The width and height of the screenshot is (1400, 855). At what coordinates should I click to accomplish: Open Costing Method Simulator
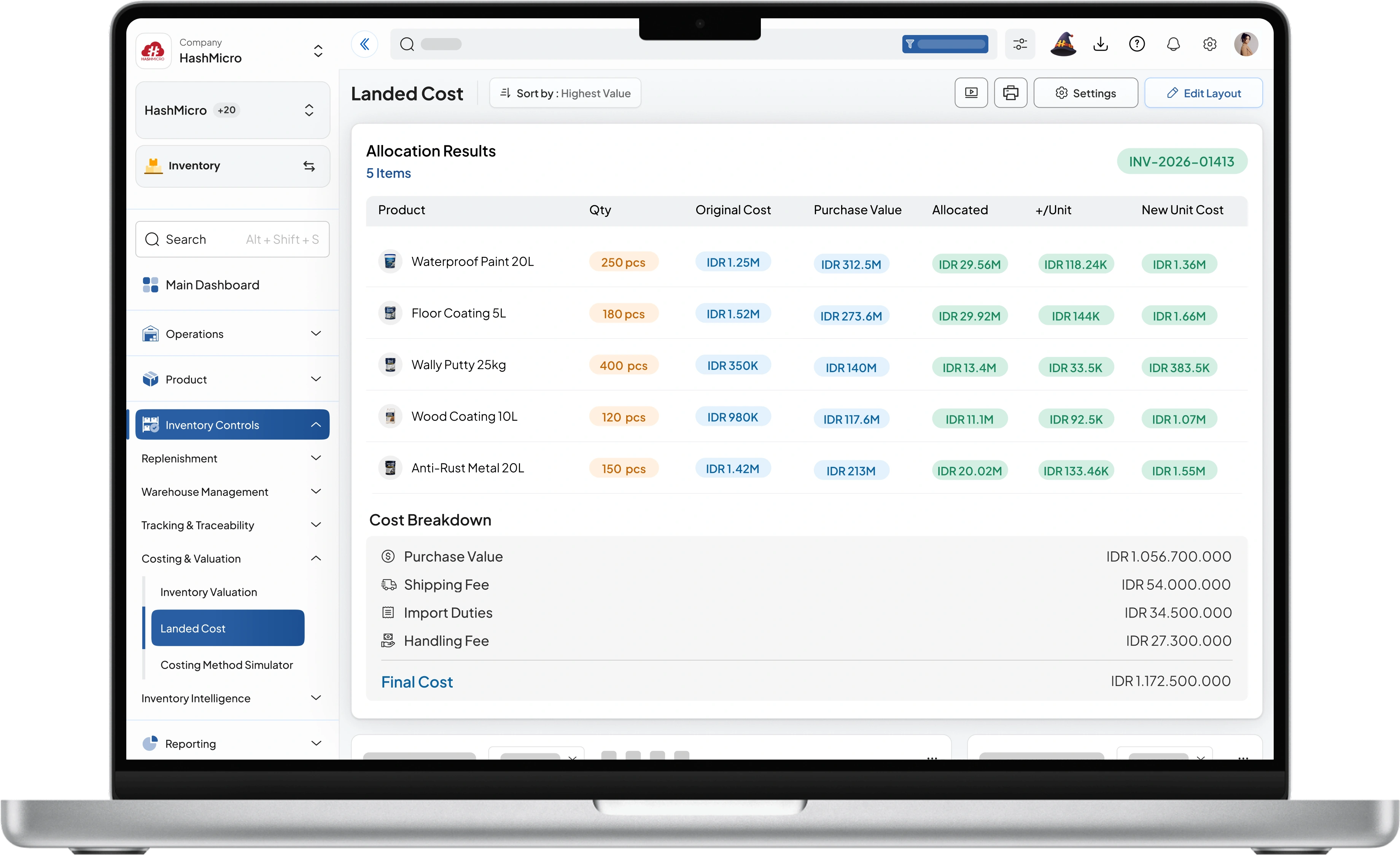[227, 665]
